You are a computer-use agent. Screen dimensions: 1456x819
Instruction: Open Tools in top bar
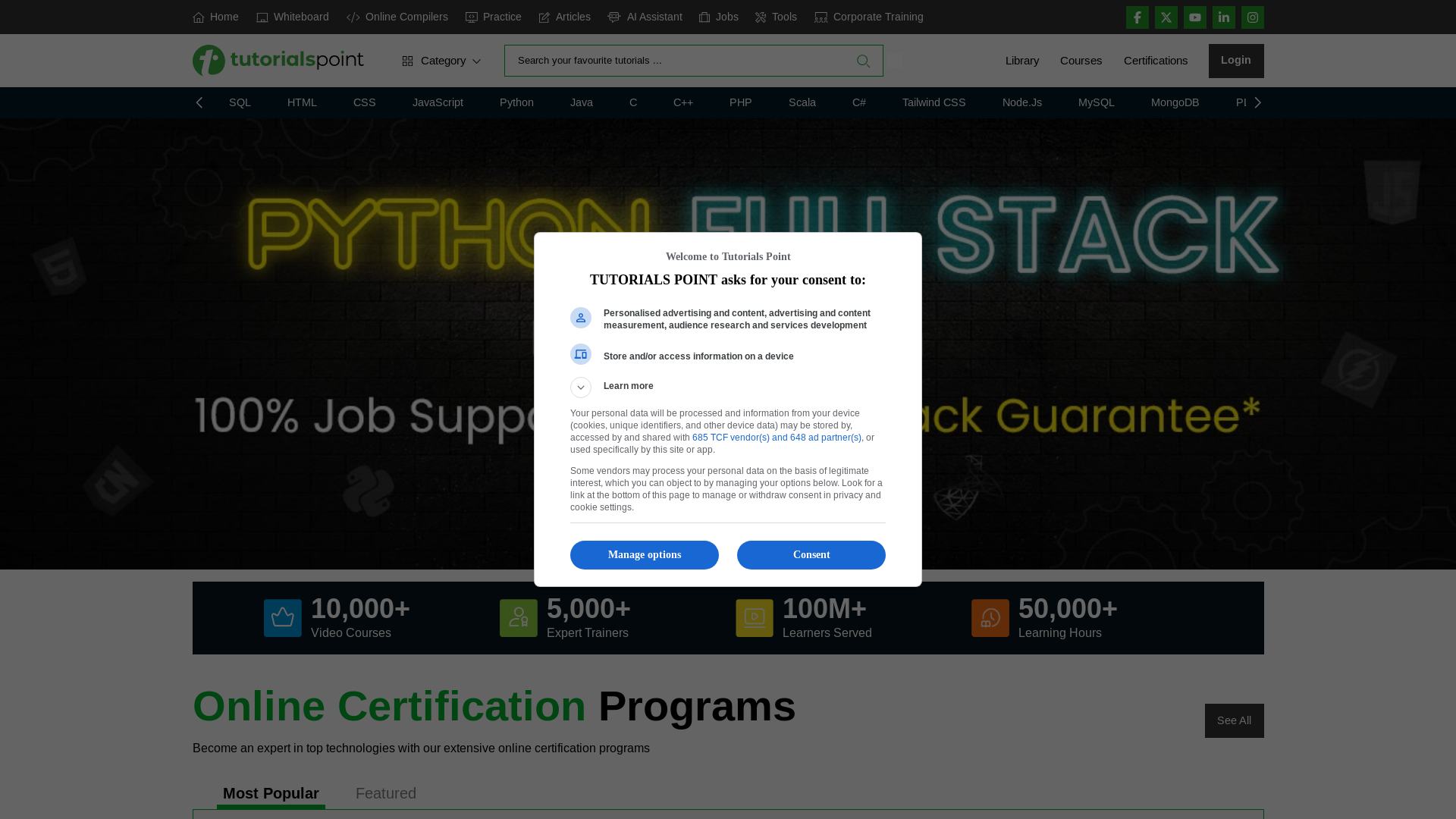point(777,17)
